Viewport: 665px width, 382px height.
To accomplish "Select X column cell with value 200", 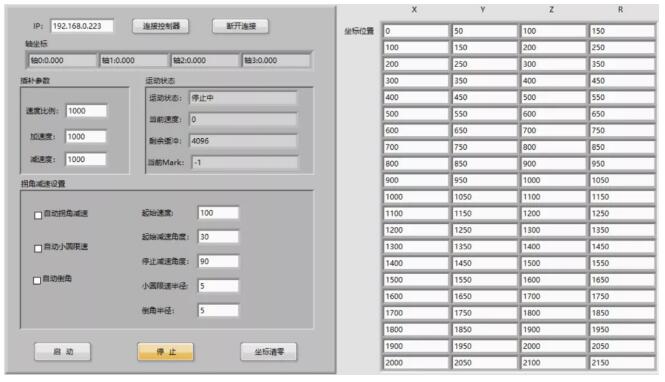I will pyautogui.click(x=416, y=64).
